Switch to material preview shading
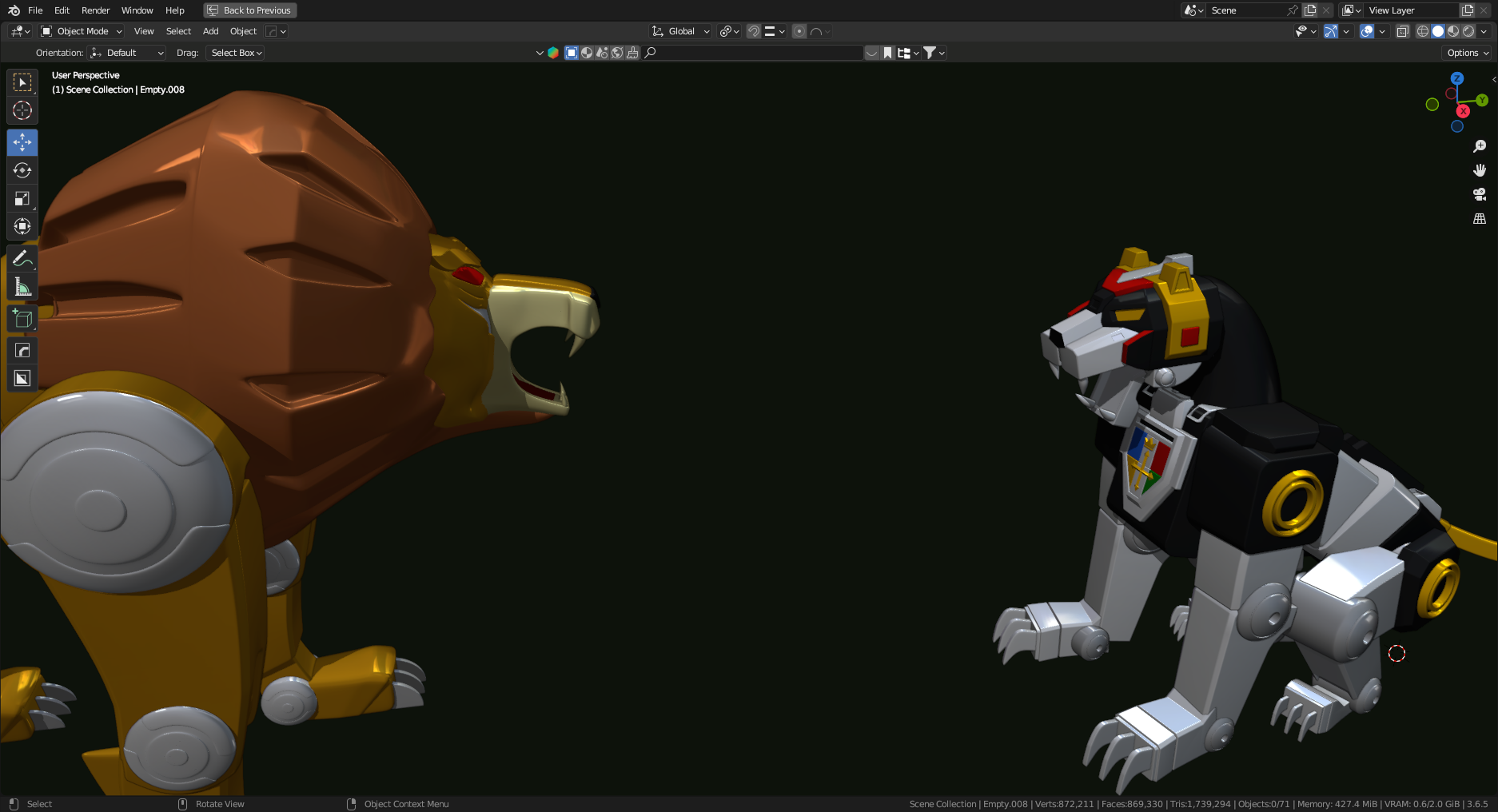The image size is (1498, 812). (1453, 31)
